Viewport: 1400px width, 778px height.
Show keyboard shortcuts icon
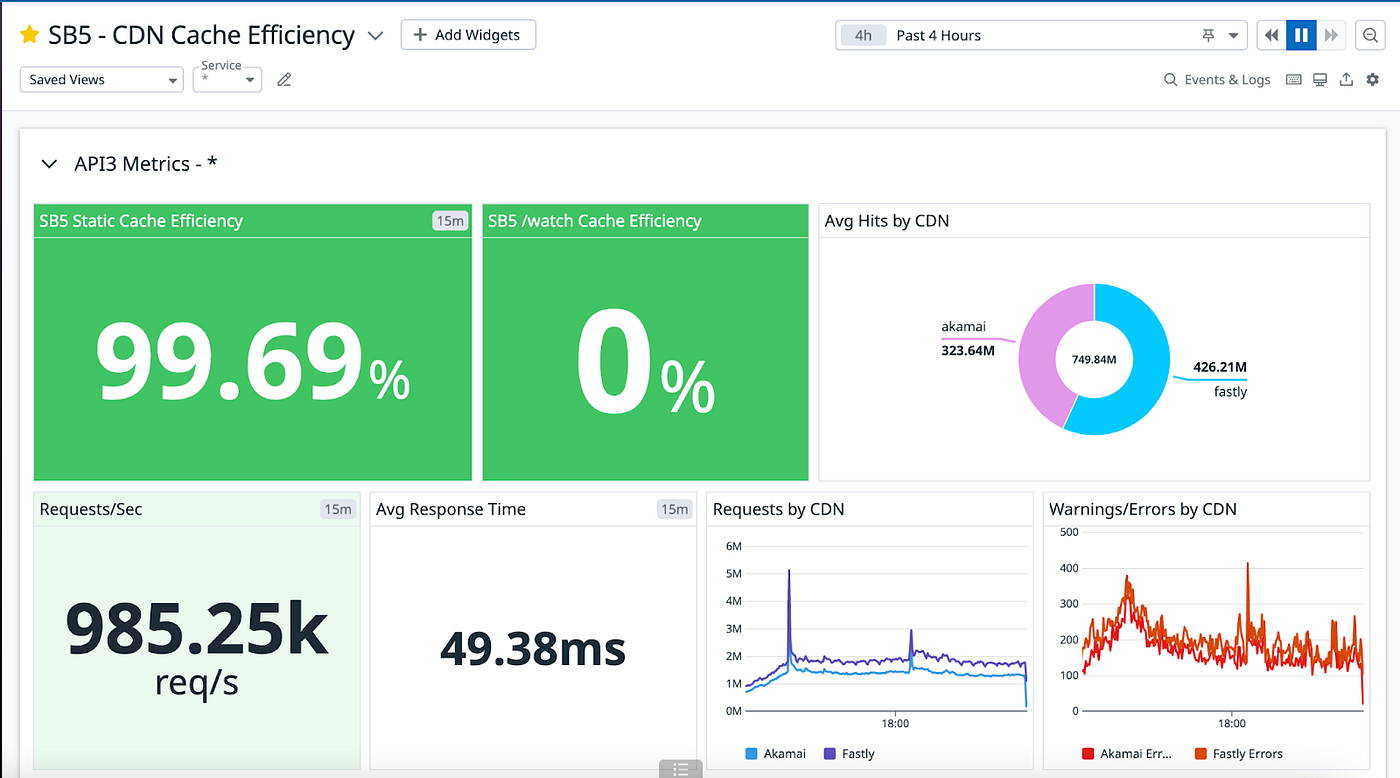tap(1294, 80)
